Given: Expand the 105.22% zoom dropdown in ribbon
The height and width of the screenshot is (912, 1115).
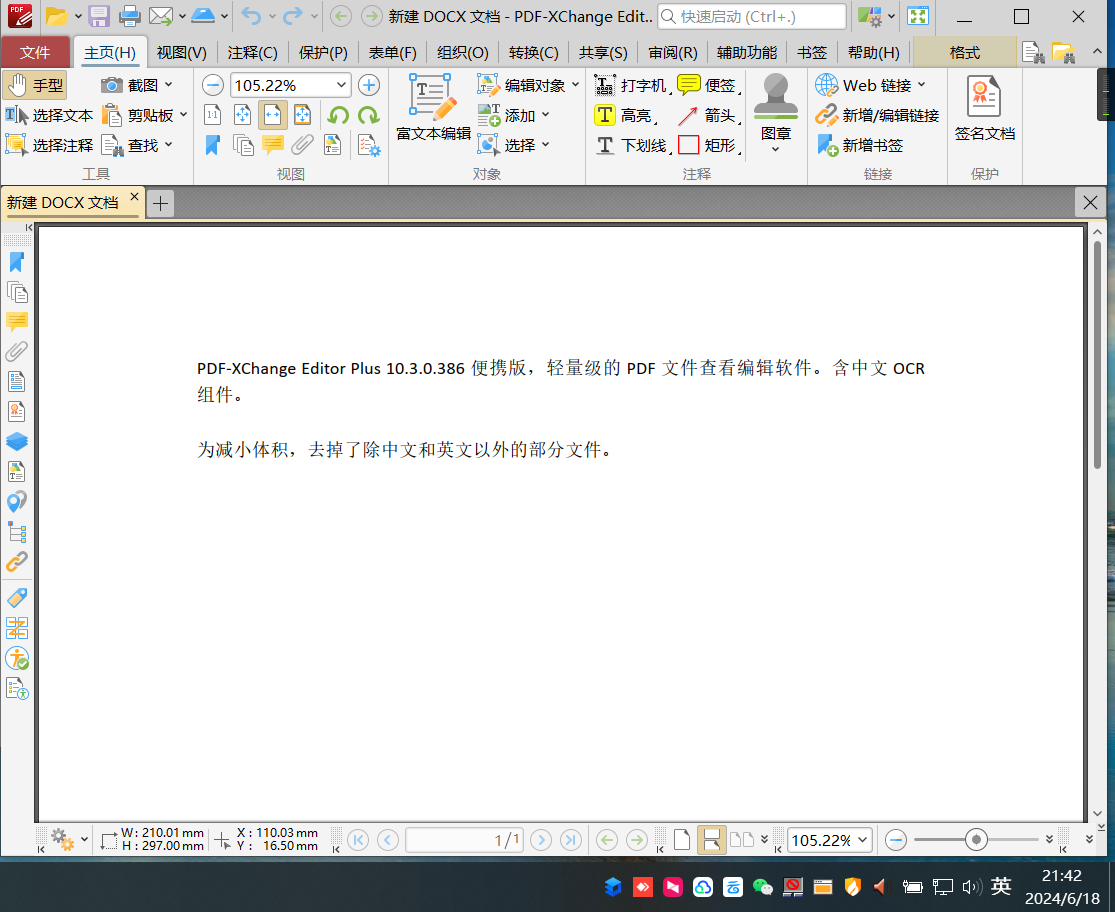Looking at the screenshot, I should (341, 86).
